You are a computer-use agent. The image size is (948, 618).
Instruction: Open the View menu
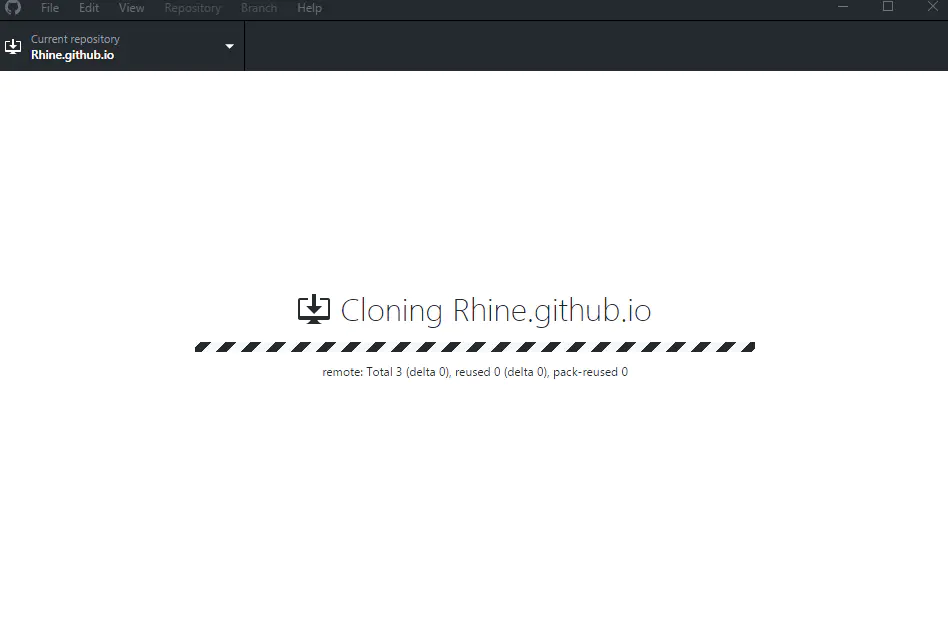131,8
